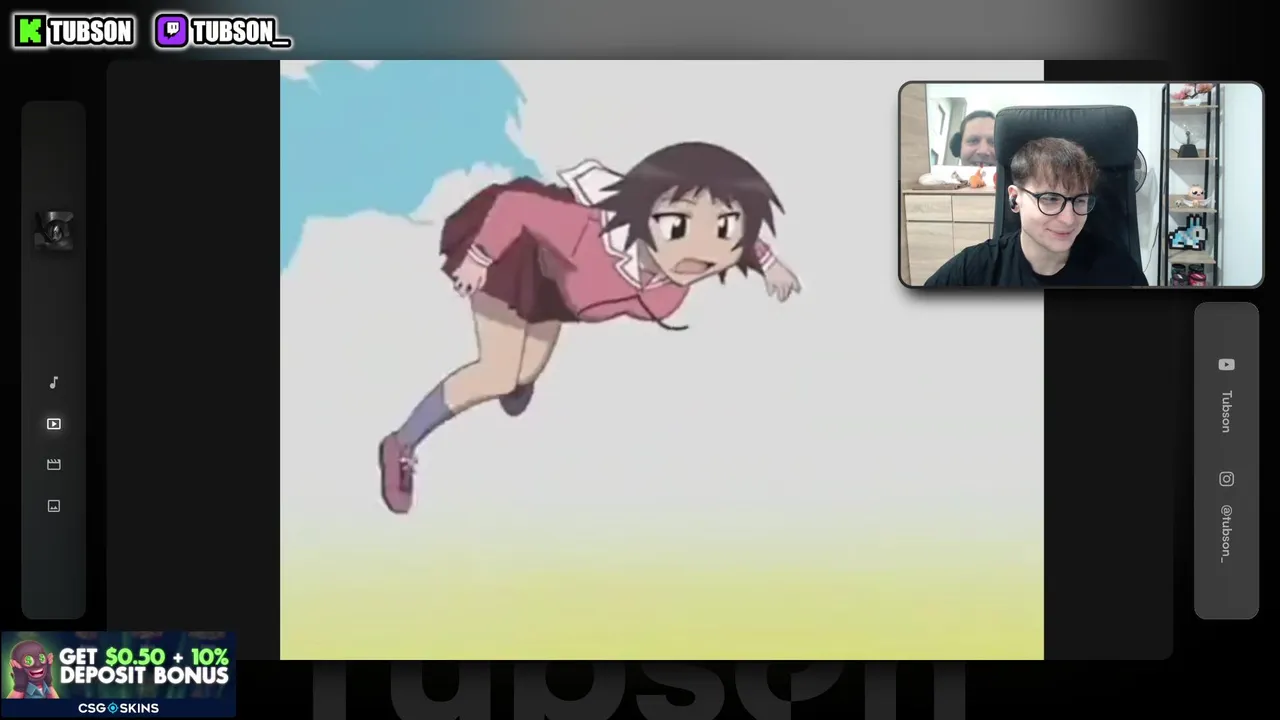The height and width of the screenshot is (720, 1280).
Task: Click the profile avatar thumbnail in sidebar
Action: (54, 230)
